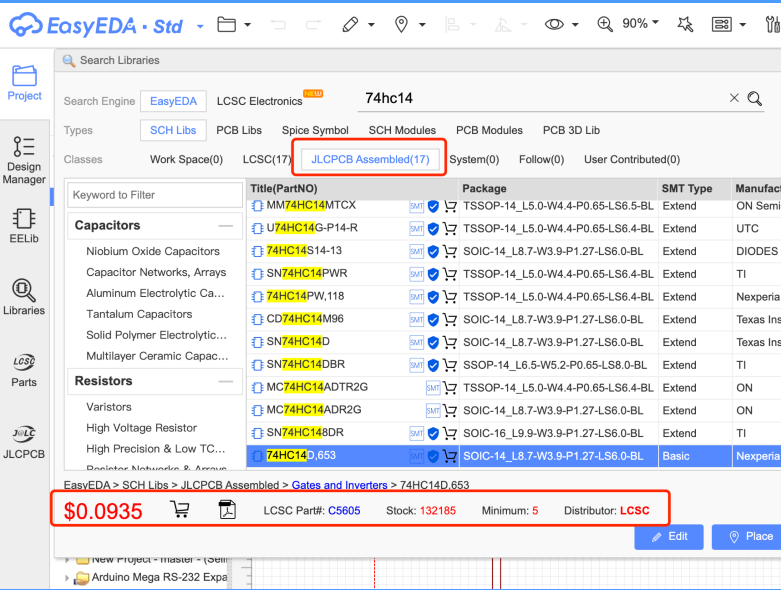781x590 pixels.
Task: Click cart icon in 74HC14D,653 row
Action: click(450, 456)
